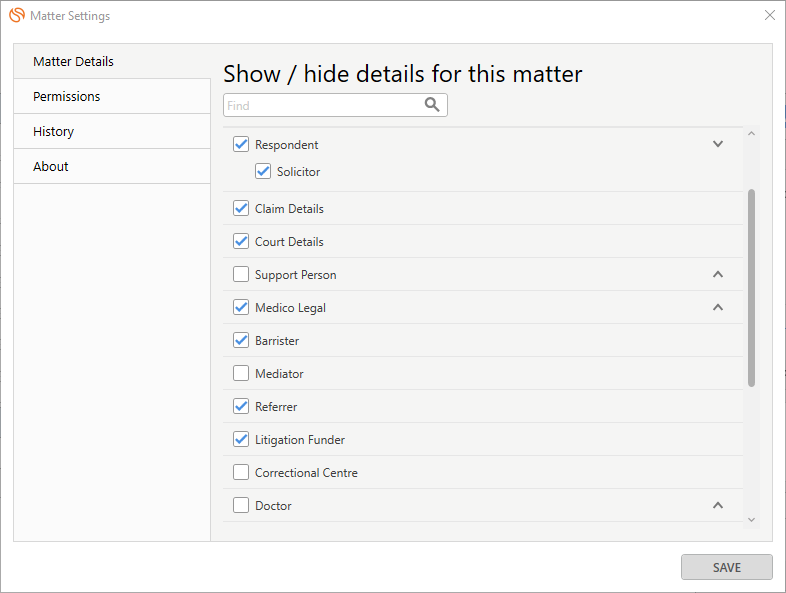Viewport: 786px width, 593px height.
Task: Open the About tab
Action: click(x=51, y=166)
